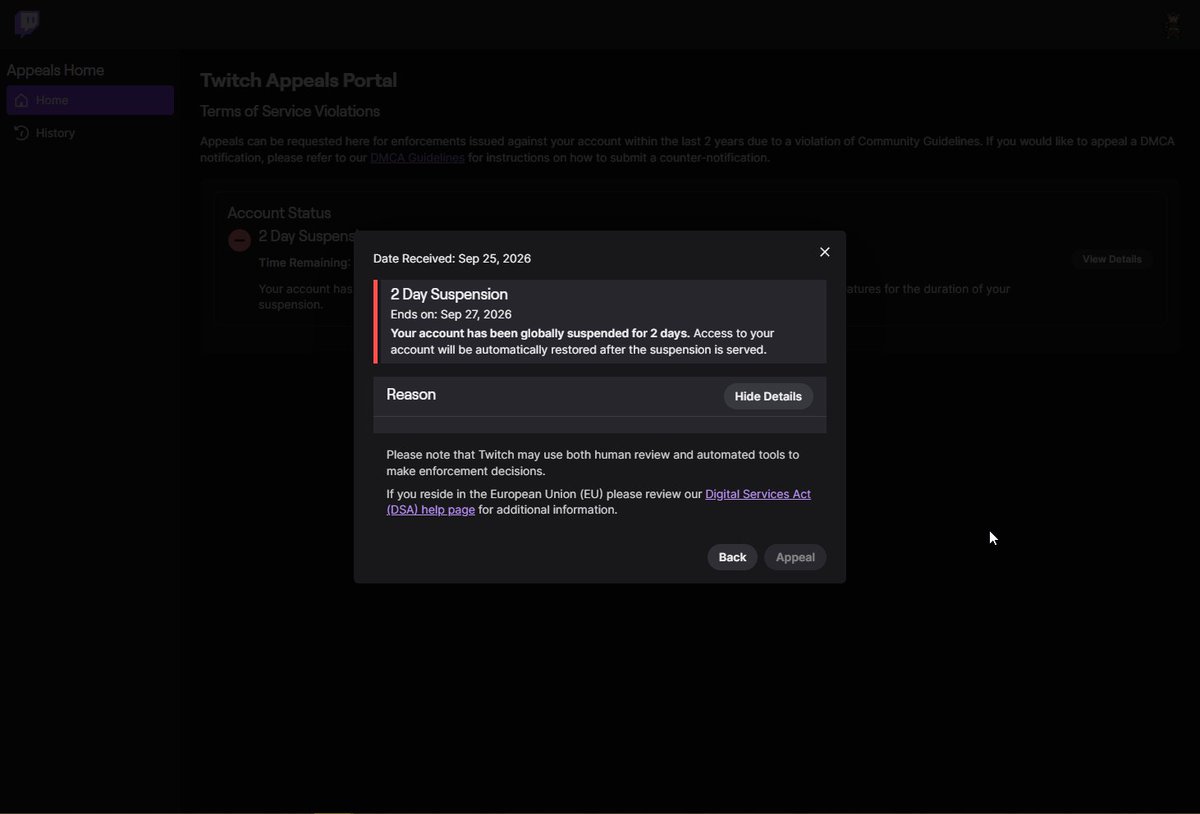Click the Hide Details button
Viewport: 1200px width, 814px height.
[x=768, y=396]
